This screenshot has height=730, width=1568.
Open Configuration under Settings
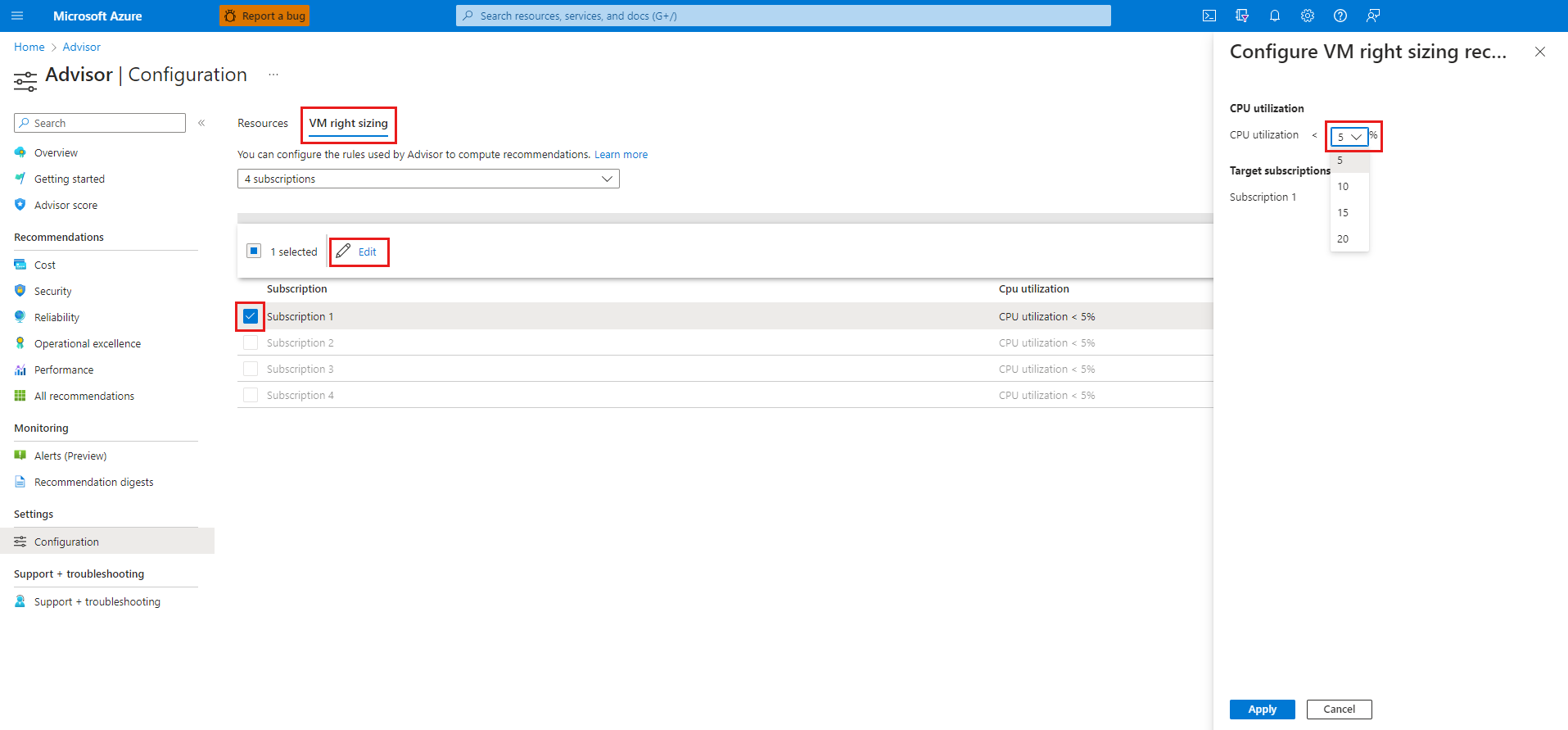point(66,542)
